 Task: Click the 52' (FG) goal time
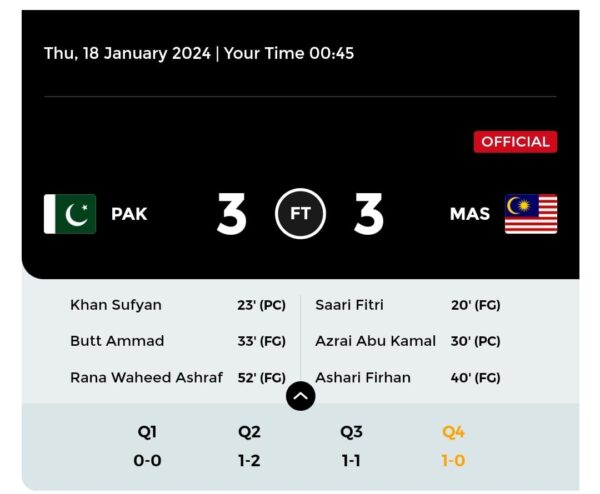(x=262, y=378)
